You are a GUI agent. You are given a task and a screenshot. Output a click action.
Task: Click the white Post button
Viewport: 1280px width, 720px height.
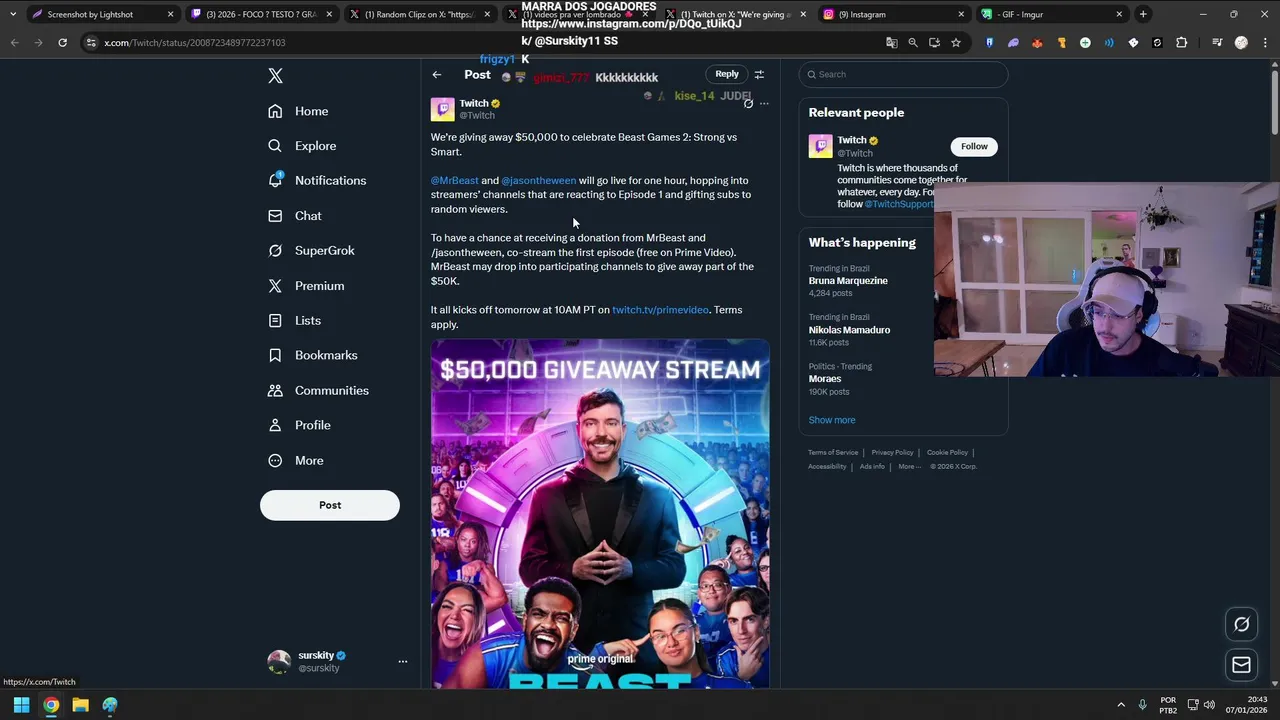pyautogui.click(x=330, y=505)
